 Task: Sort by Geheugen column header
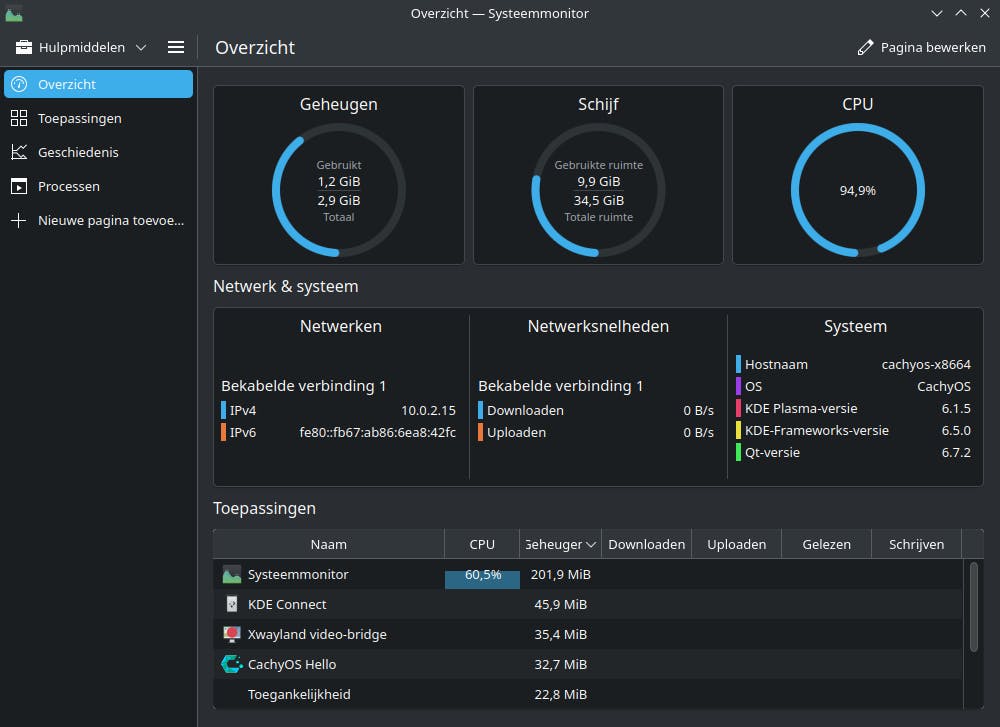pos(560,544)
